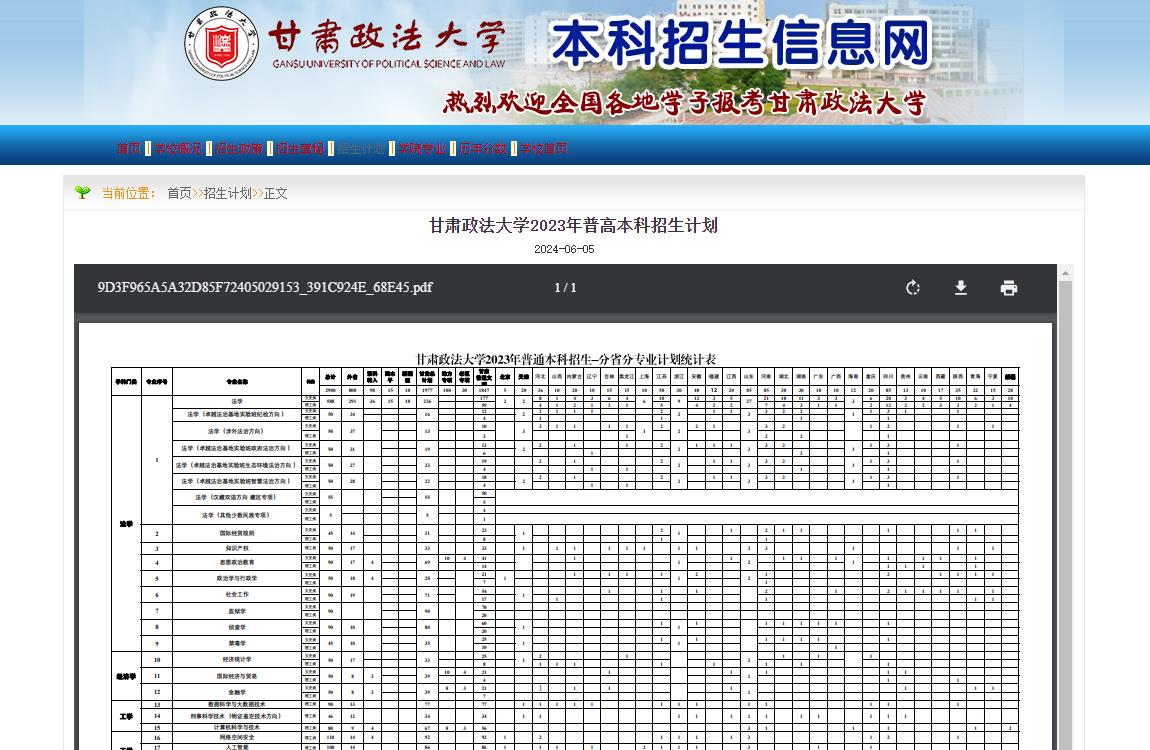
Task: Click the 专业名称 column header
Action: point(237,381)
